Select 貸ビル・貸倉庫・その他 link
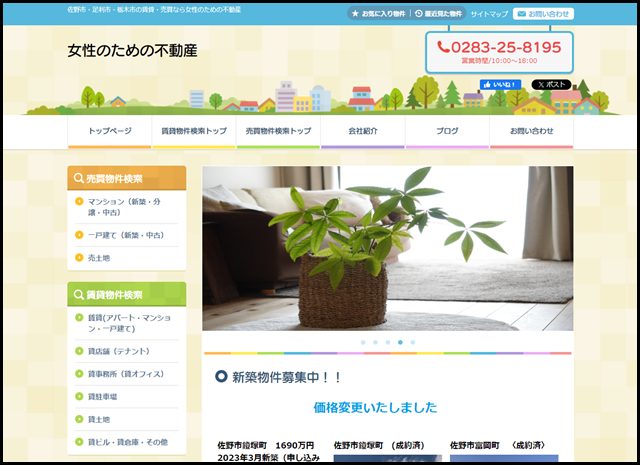This screenshot has height=465, width=640. [128, 442]
